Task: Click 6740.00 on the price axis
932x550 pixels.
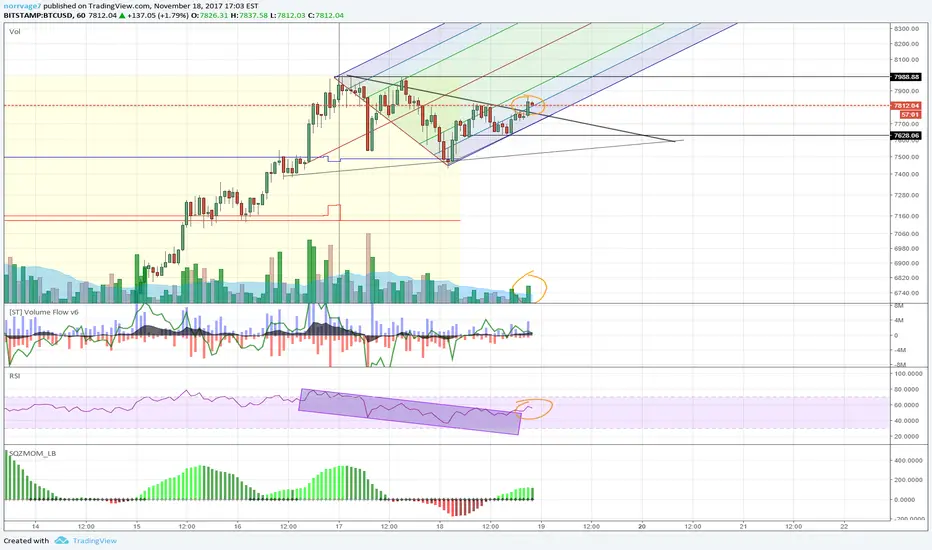Action: click(906, 293)
